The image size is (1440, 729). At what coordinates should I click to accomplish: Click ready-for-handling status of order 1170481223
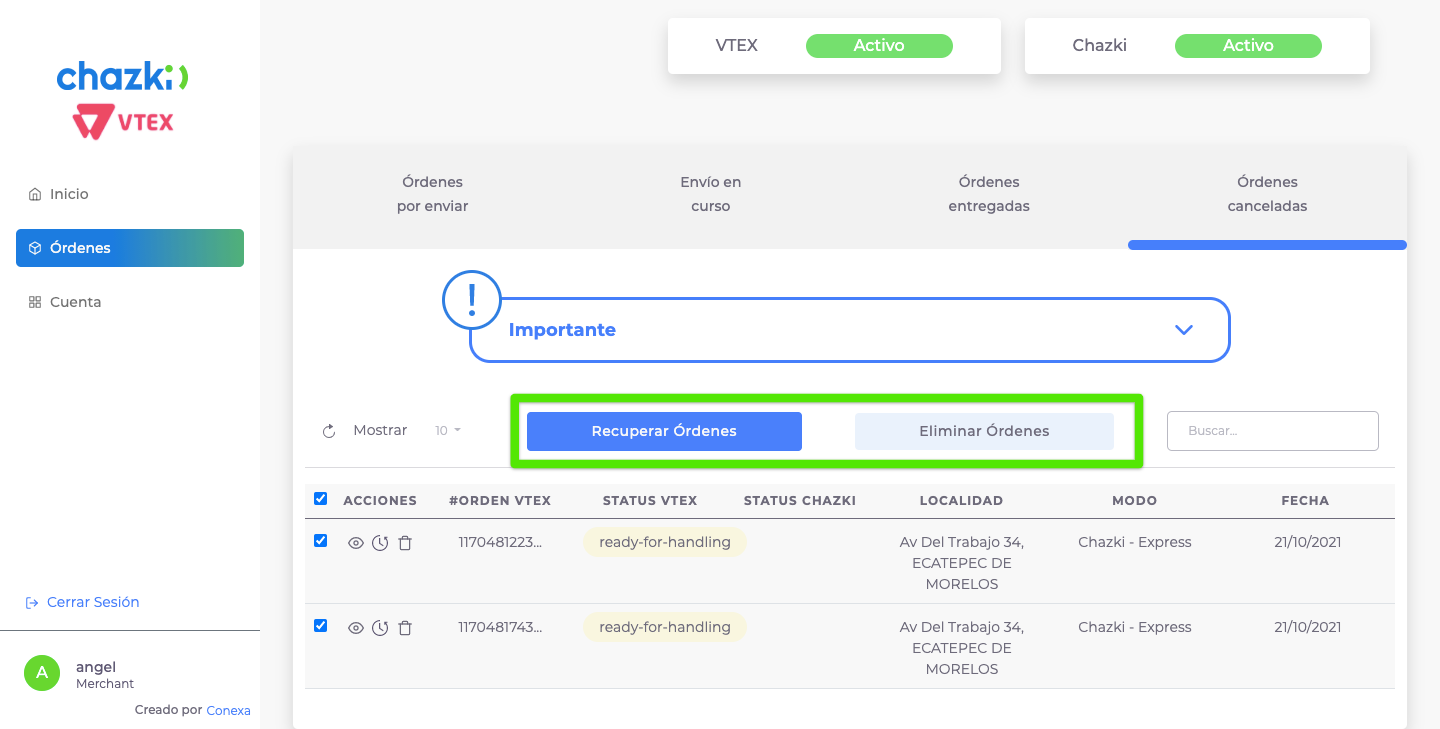(665, 542)
